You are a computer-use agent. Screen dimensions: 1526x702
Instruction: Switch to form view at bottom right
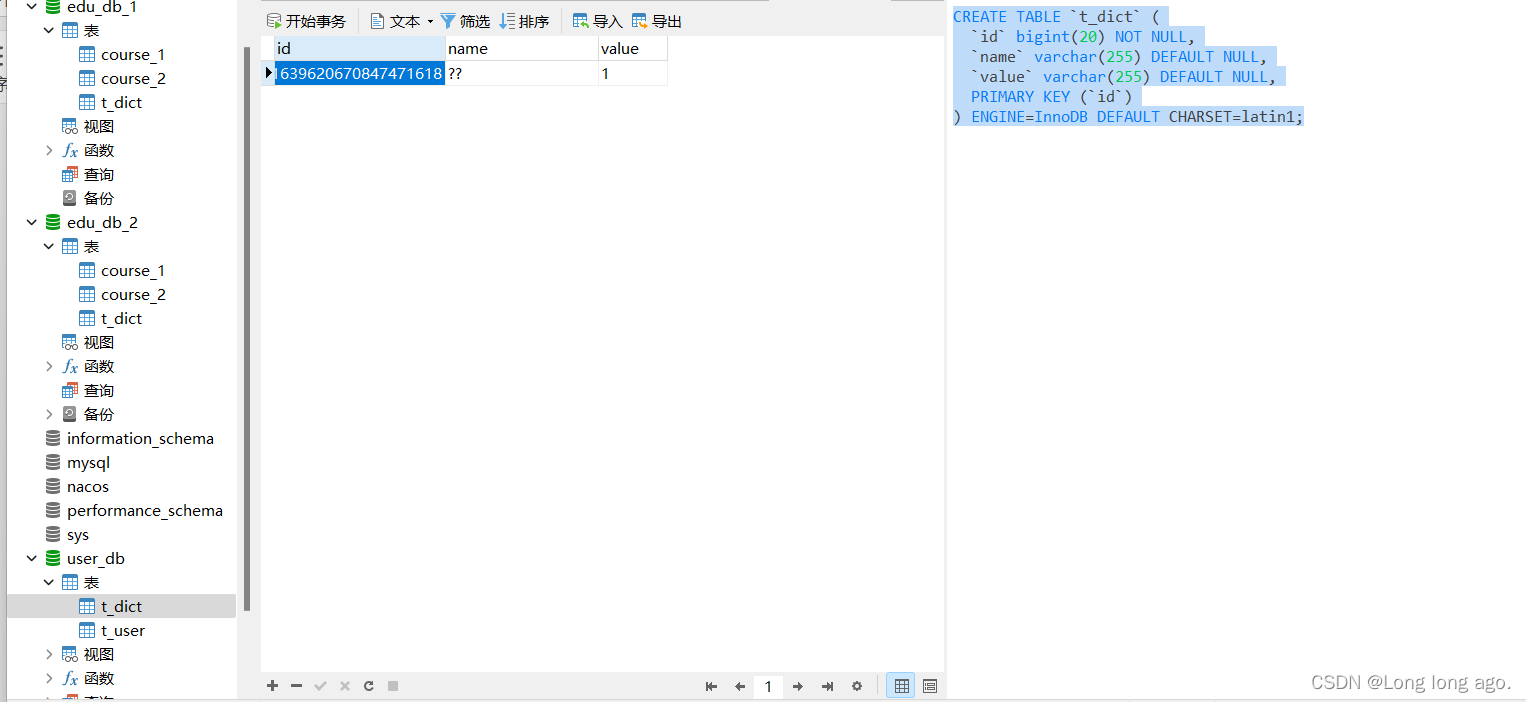[929, 685]
